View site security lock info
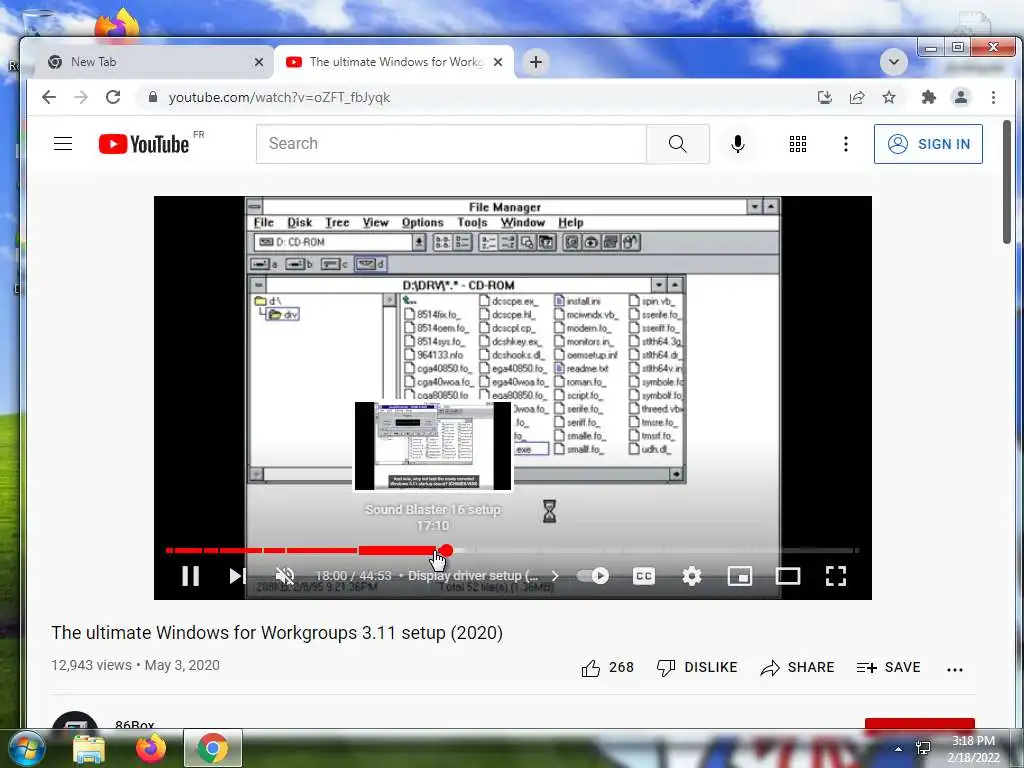The width and height of the screenshot is (1024, 768). click(x=153, y=97)
